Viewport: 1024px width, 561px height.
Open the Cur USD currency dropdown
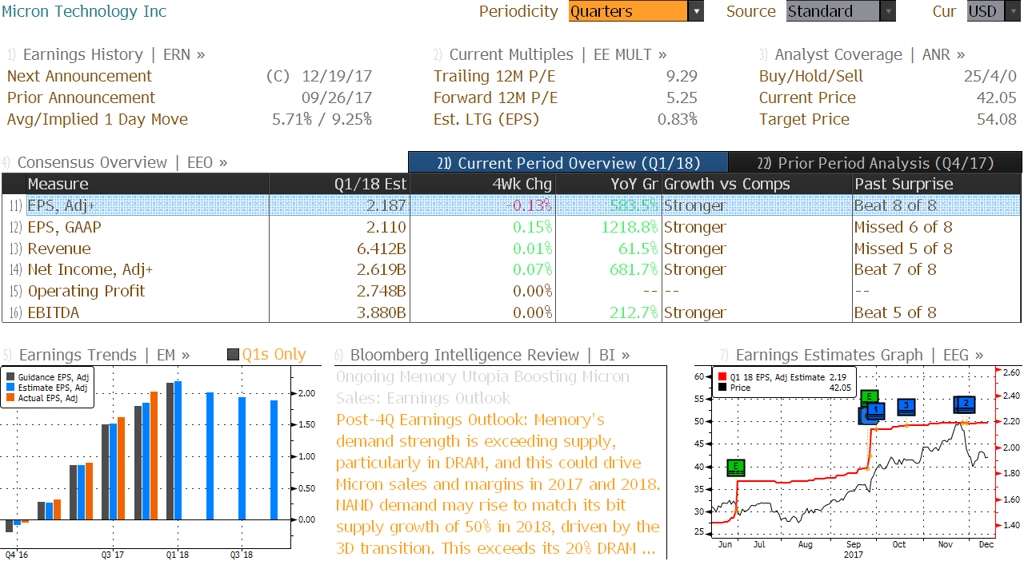[992, 11]
